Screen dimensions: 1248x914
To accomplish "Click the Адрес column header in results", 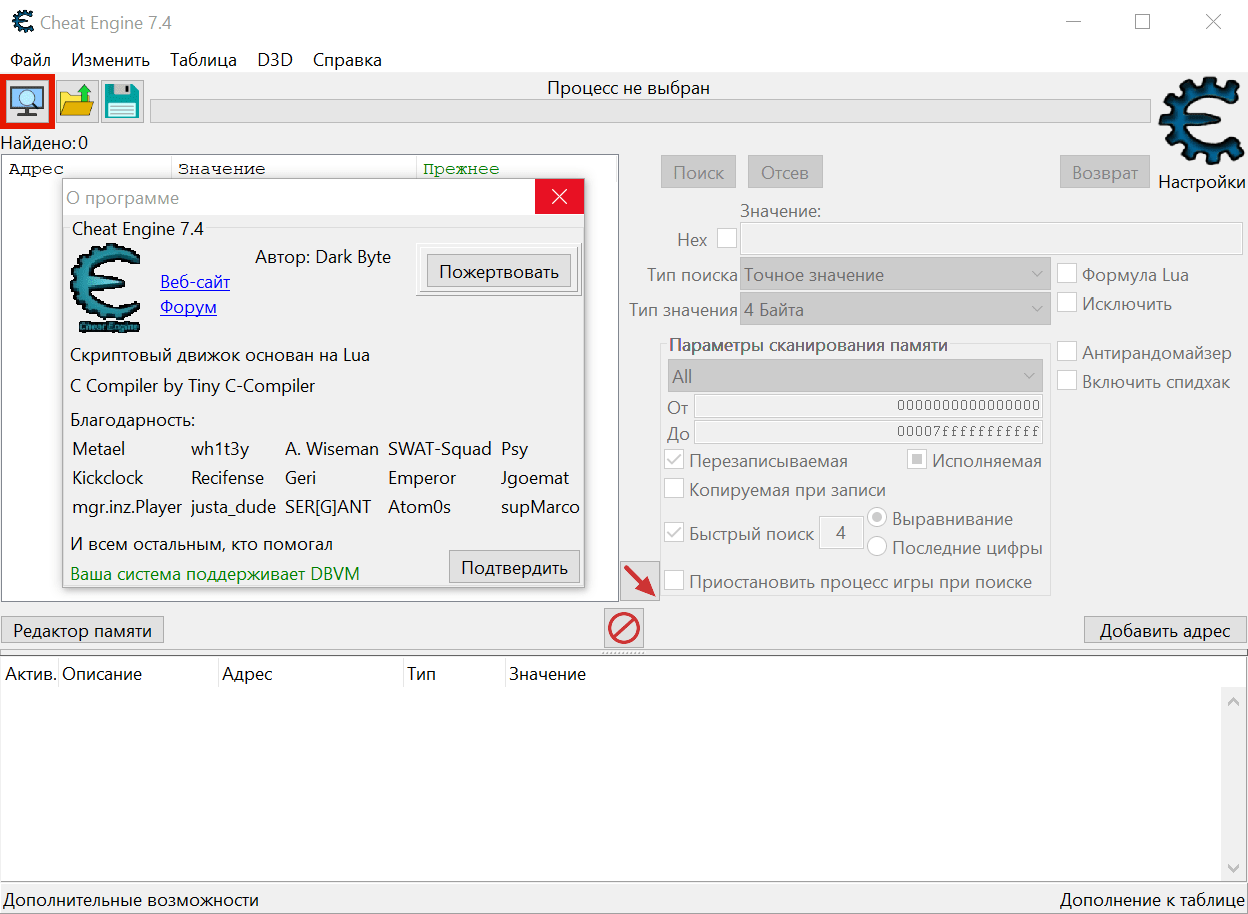I will coord(87,169).
